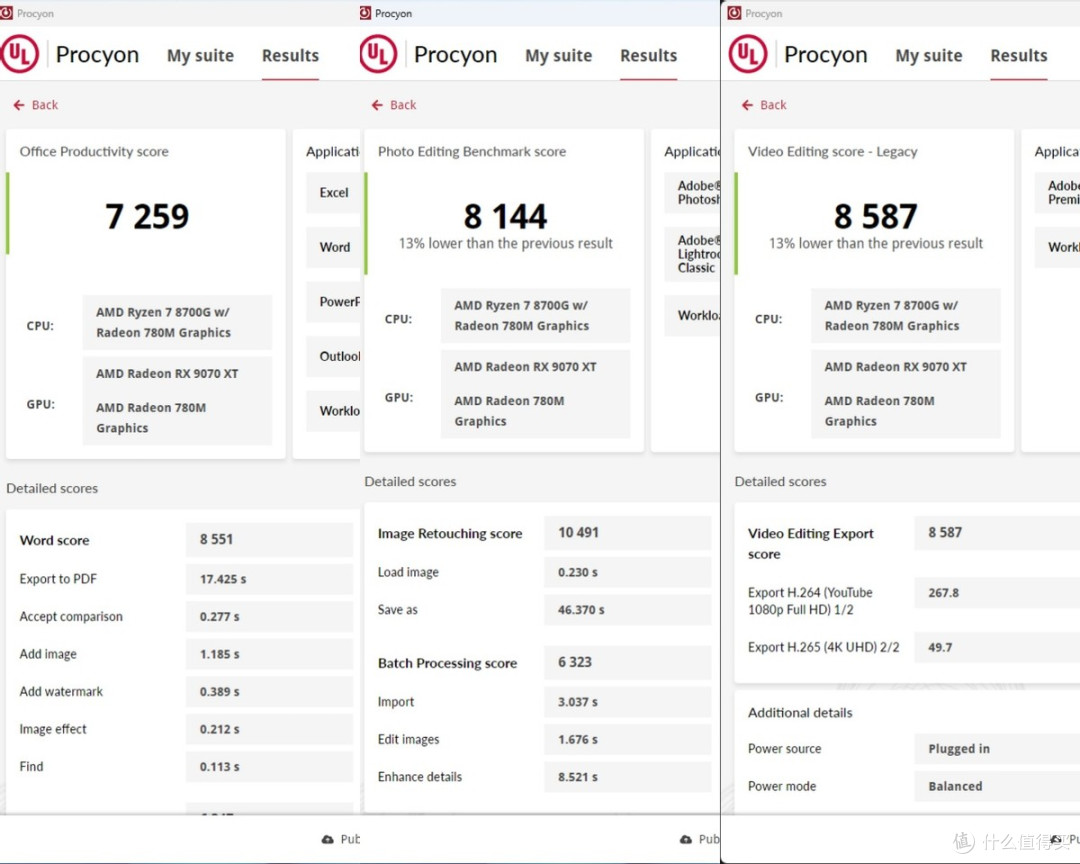The image size is (1080, 864).
Task: Go Back in Video Editing window
Action: (764, 105)
